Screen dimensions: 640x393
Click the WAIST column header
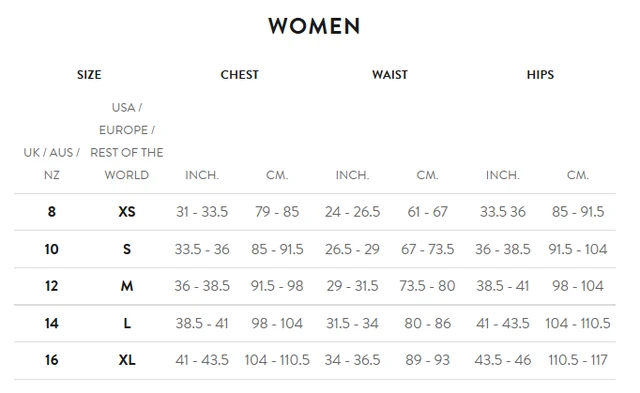pyautogui.click(x=390, y=75)
